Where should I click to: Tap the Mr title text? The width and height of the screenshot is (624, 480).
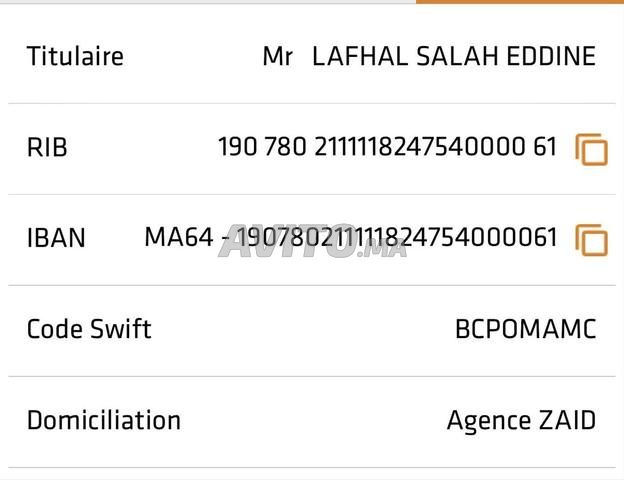coord(278,56)
